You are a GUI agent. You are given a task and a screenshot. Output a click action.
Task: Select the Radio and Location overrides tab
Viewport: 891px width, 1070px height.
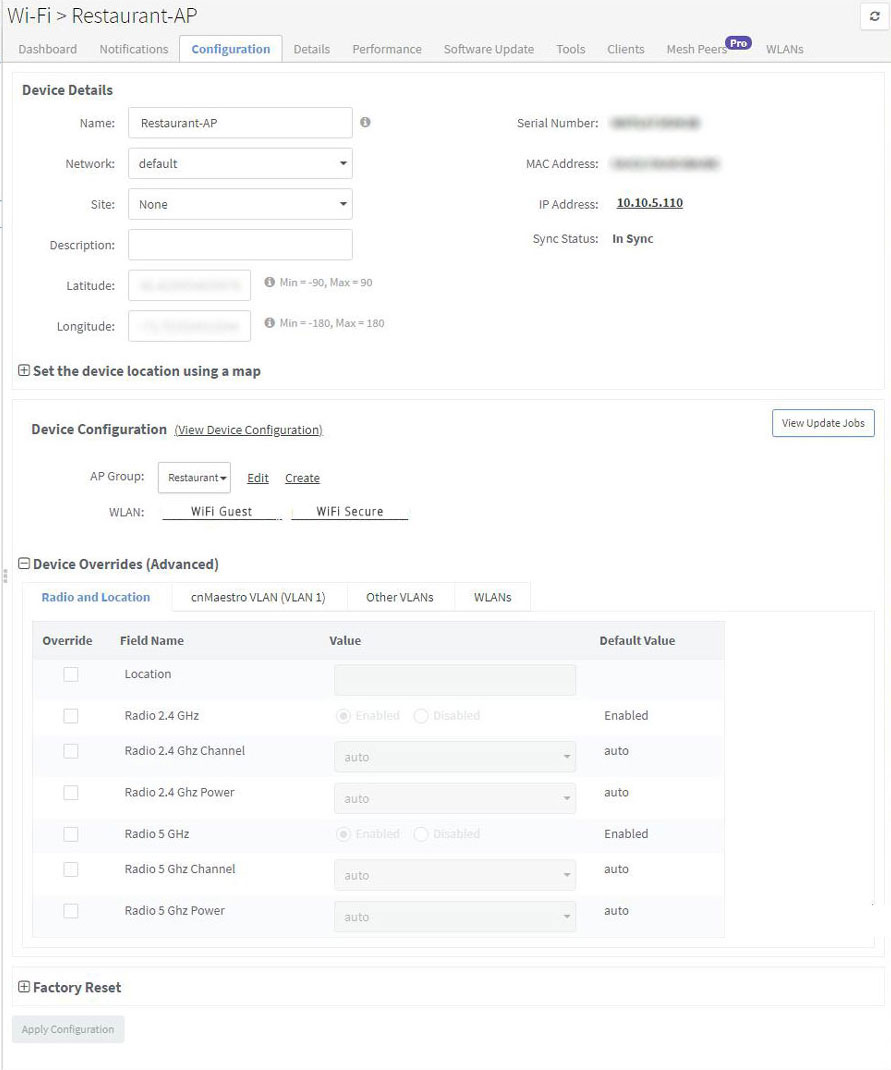tap(96, 597)
